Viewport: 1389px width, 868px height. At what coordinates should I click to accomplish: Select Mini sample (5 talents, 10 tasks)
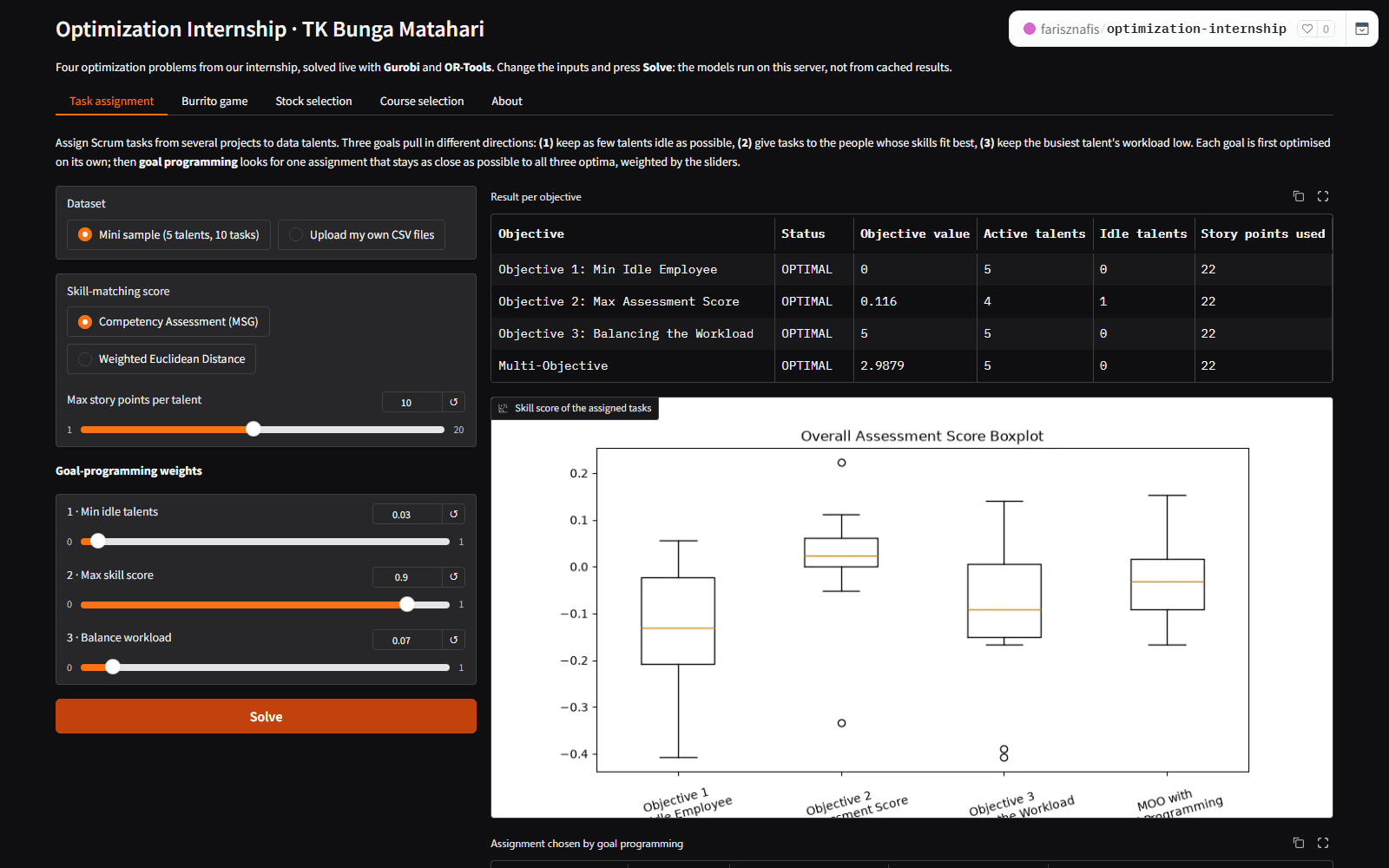pyautogui.click(x=169, y=234)
